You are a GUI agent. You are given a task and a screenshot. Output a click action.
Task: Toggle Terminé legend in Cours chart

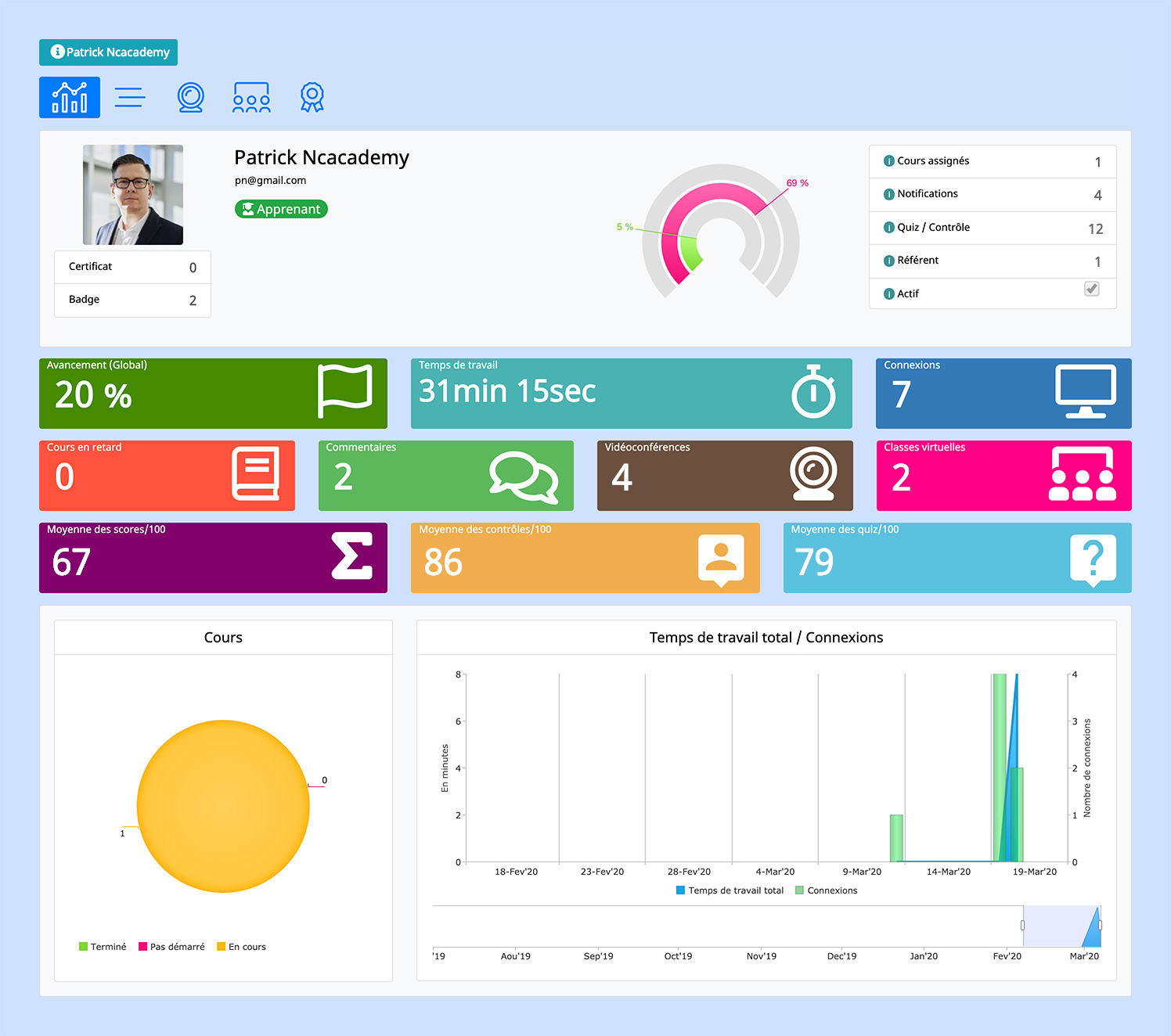[103, 947]
